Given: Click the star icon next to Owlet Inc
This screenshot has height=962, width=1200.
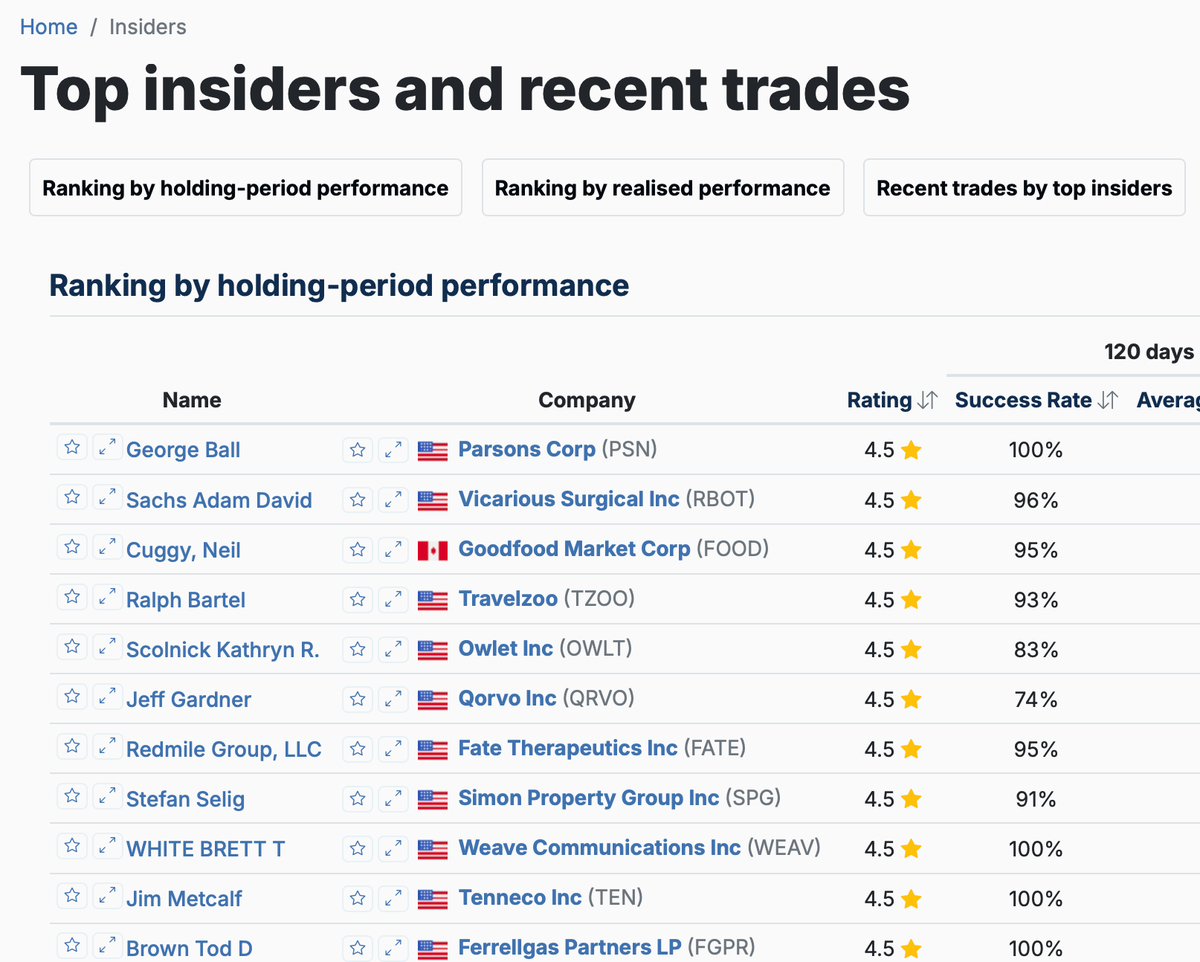Looking at the screenshot, I should [x=357, y=649].
